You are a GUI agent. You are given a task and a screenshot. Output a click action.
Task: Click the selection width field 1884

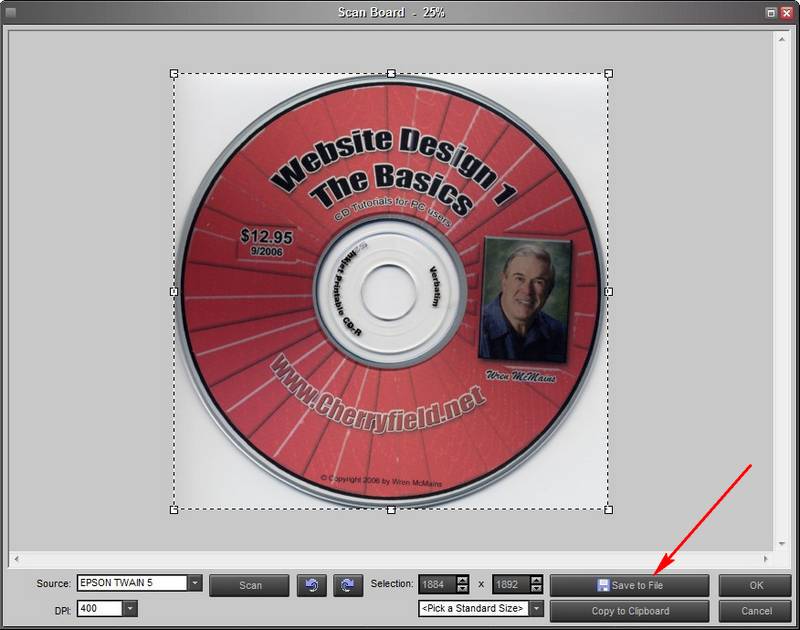click(437, 585)
